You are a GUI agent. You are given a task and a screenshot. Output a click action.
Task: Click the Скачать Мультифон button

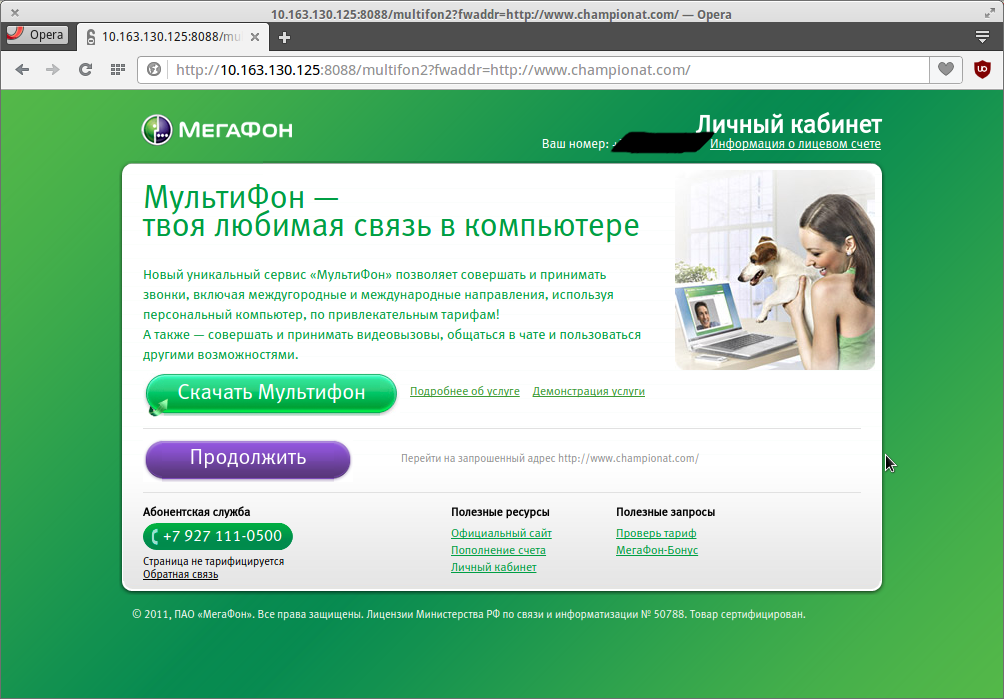[x=271, y=393]
